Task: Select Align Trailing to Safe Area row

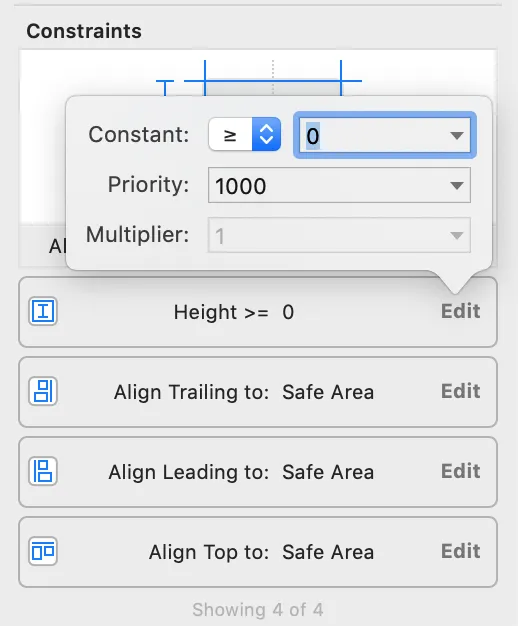Action: pyautogui.click(x=258, y=392)
